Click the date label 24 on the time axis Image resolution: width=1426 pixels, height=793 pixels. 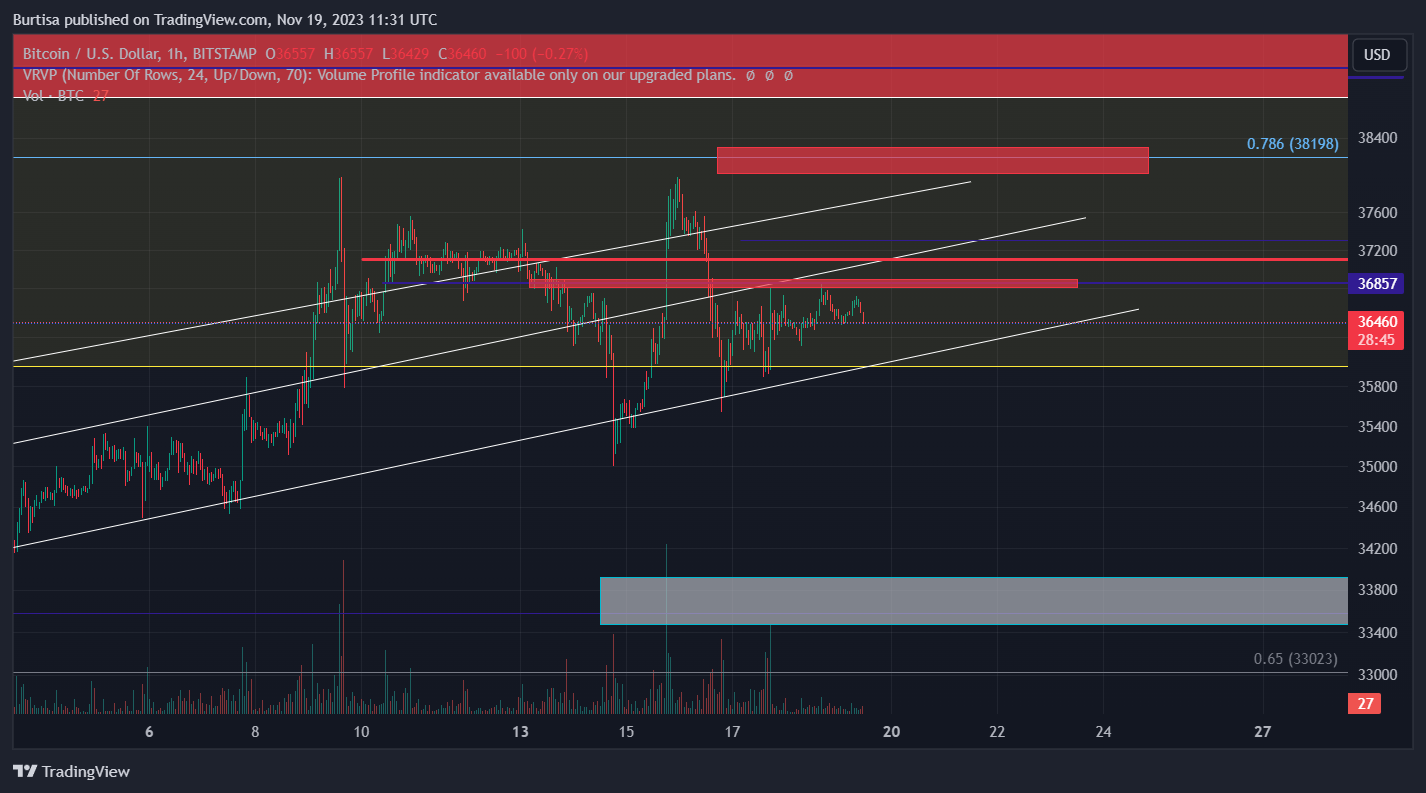click(x=1103, y=732)
